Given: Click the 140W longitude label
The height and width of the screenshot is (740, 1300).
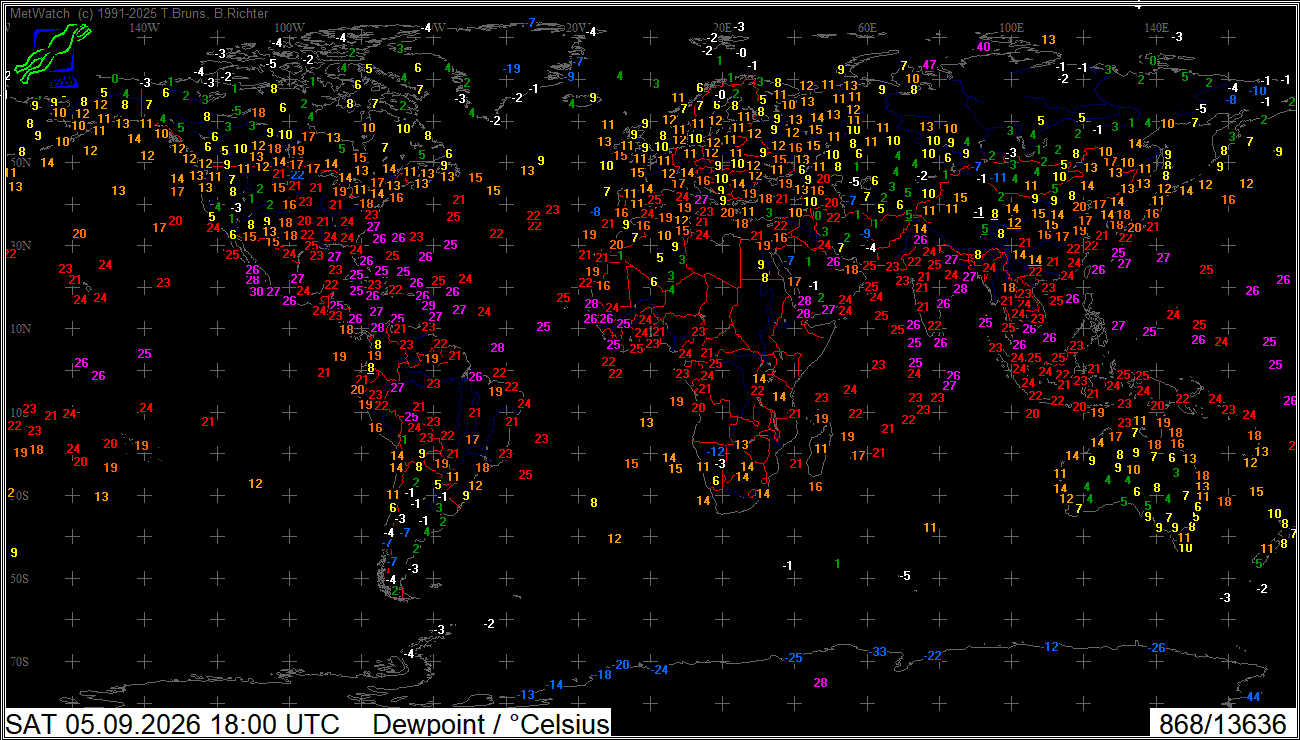Looking at the screenshot, I should coord(145,28).
